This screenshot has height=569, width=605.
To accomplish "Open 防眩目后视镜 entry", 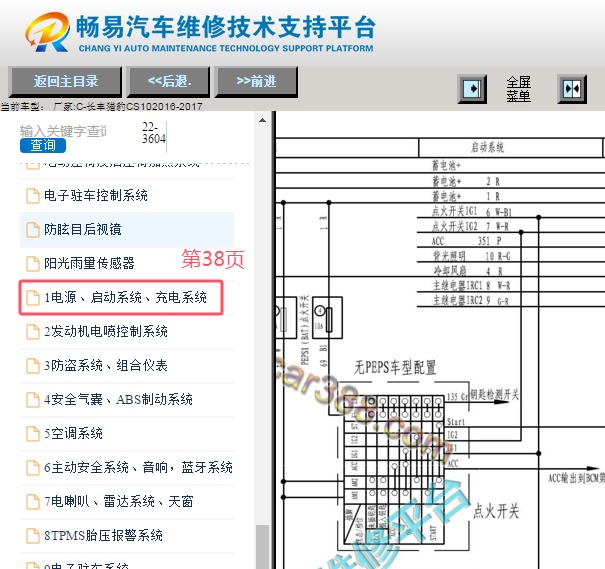I will tap(83, 230).
